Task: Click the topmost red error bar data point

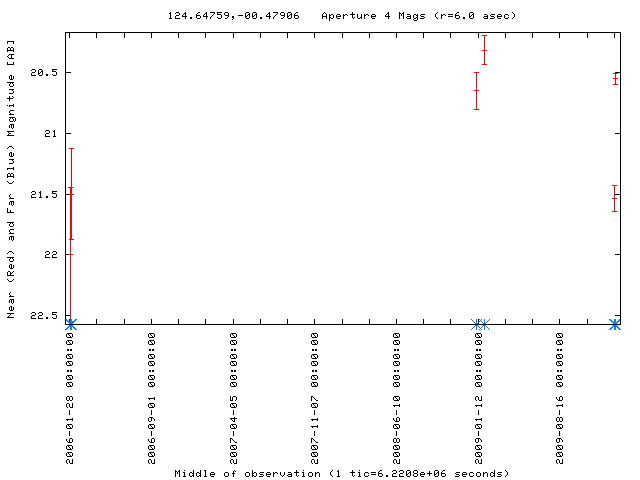Action: click(484, 50)
